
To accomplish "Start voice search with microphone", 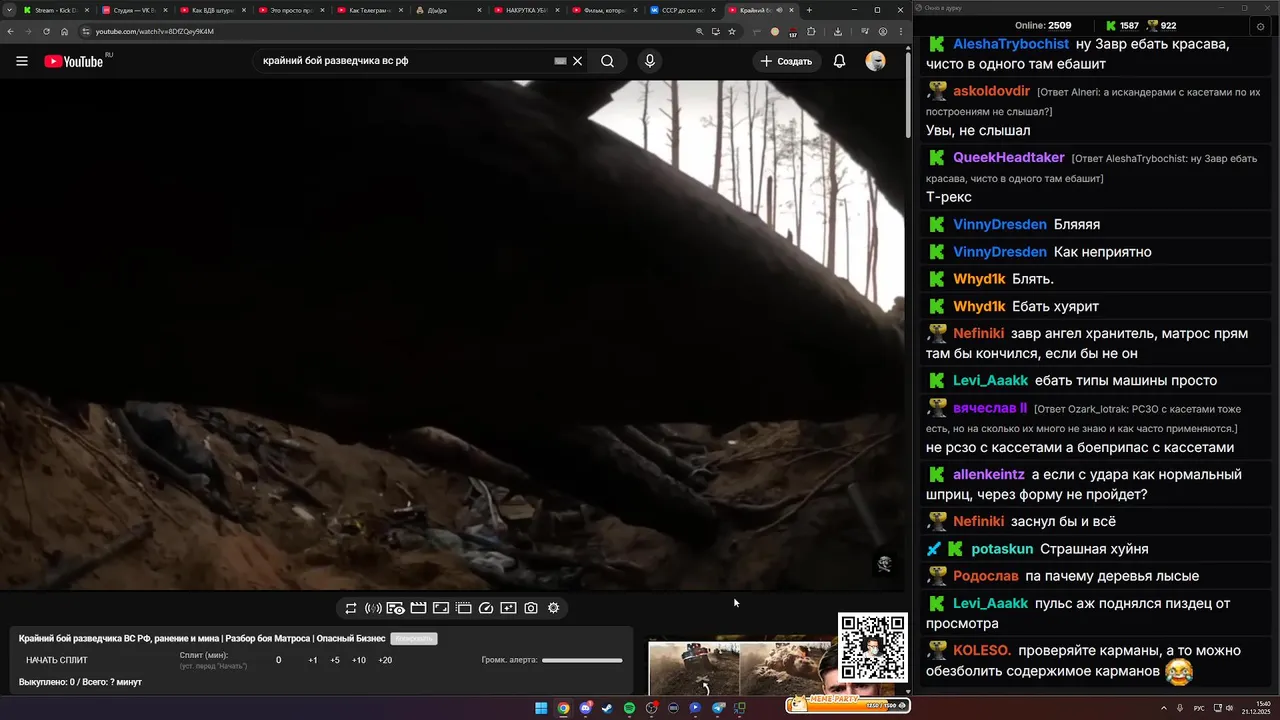I will [x=650, y=61].
